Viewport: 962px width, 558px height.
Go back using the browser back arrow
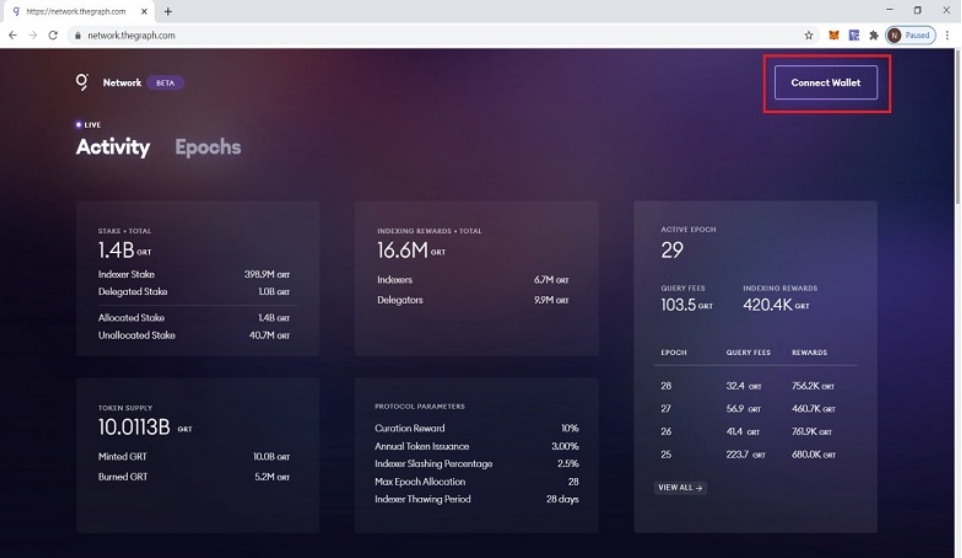(13, 36)
